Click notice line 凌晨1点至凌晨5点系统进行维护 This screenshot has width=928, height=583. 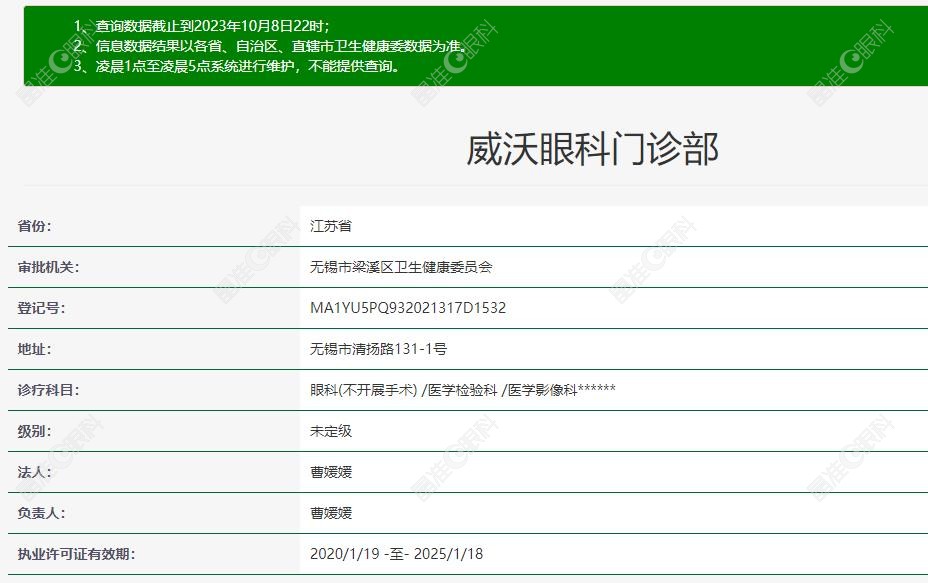[237, 66]
